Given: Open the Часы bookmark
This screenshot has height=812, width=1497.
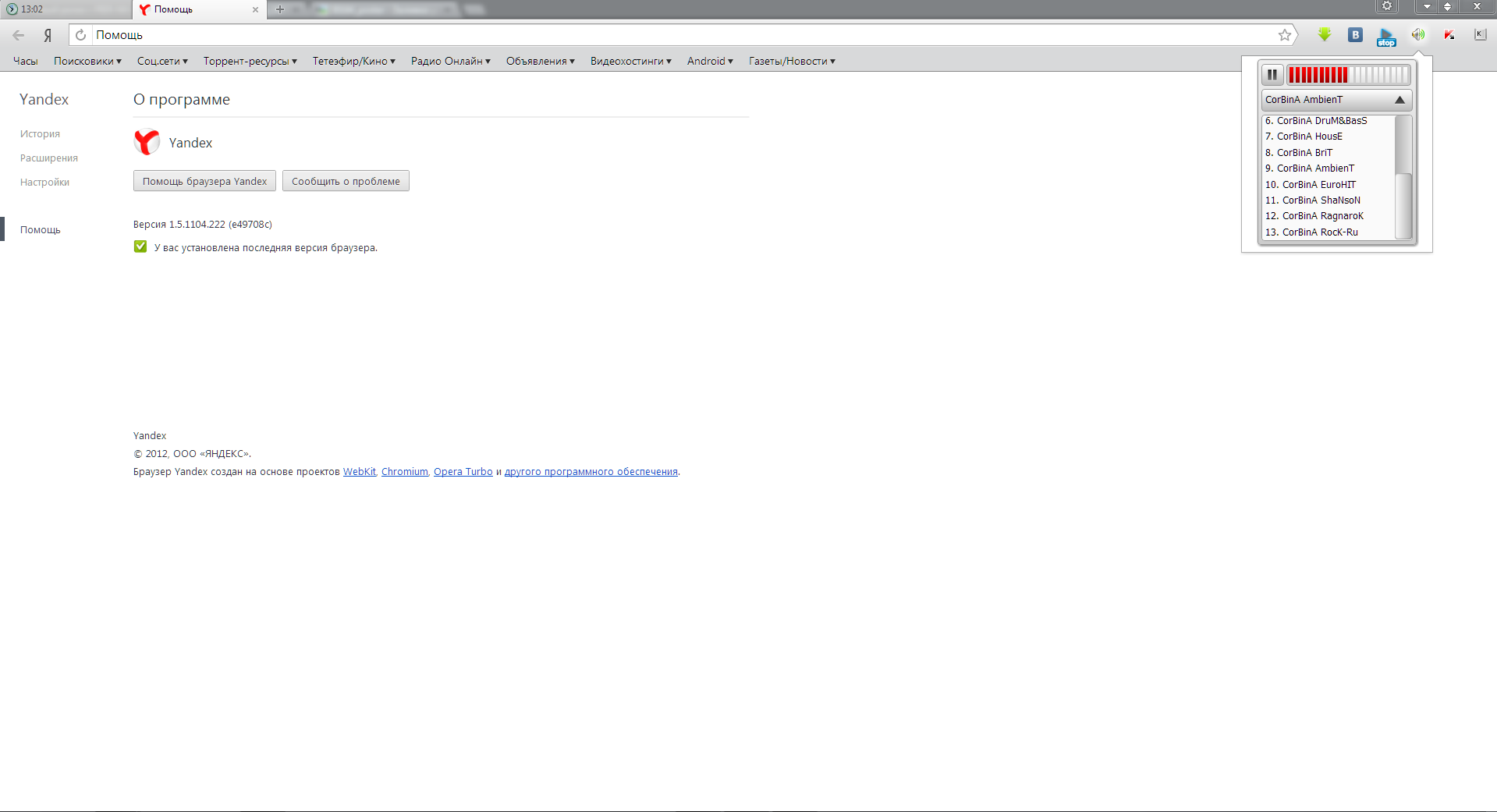Looking at the screenshot, I should (x=26, y=61).
